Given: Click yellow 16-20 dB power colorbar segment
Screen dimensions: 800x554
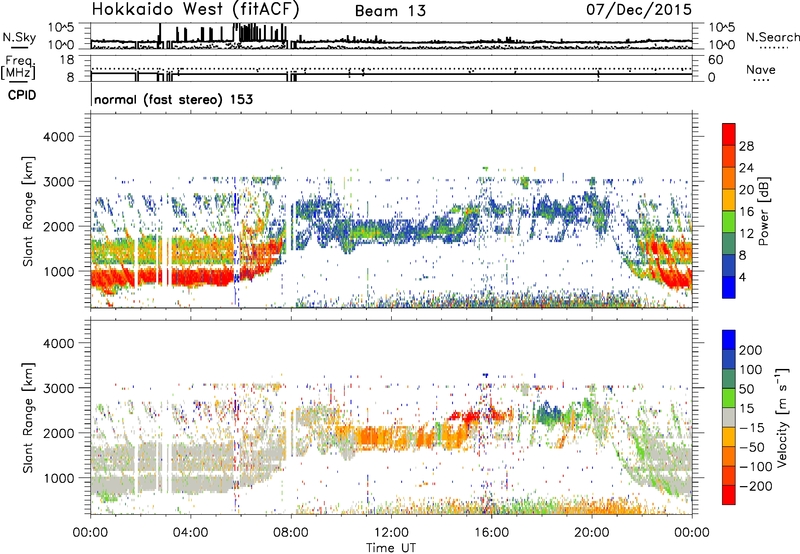Looking at the screenshot, I should [x=729, y=199].
